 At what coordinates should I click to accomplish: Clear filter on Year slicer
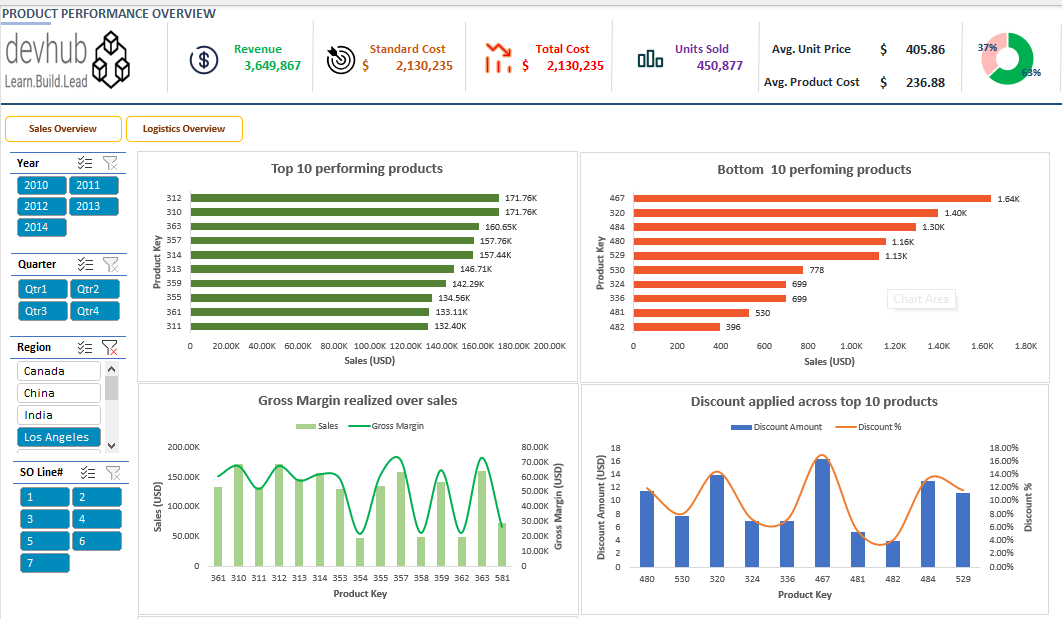(110, 163)
